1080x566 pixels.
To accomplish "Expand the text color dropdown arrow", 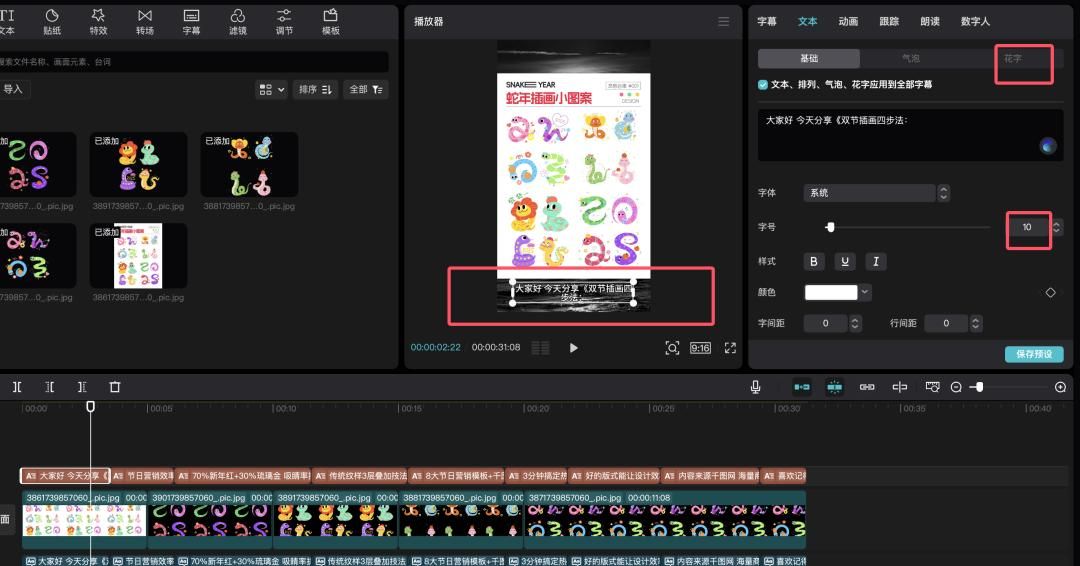I will tap(865, 293).
